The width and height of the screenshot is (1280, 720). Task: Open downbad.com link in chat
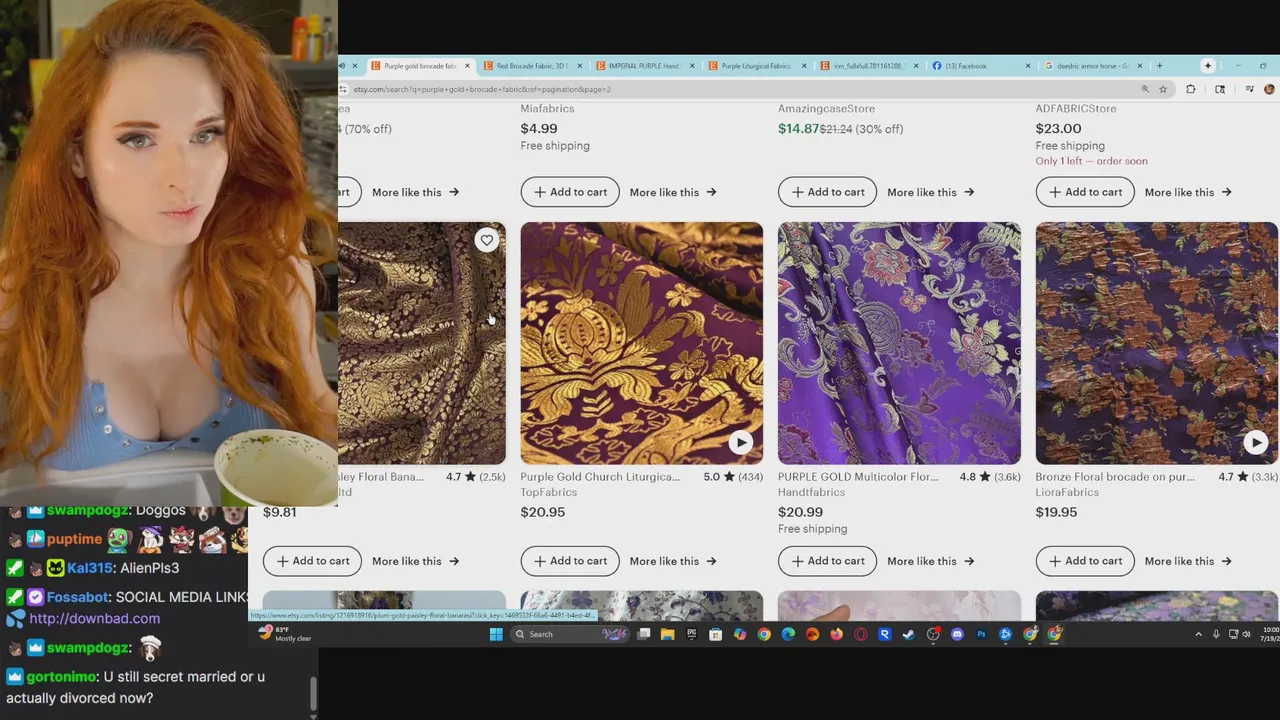(94, 618)
